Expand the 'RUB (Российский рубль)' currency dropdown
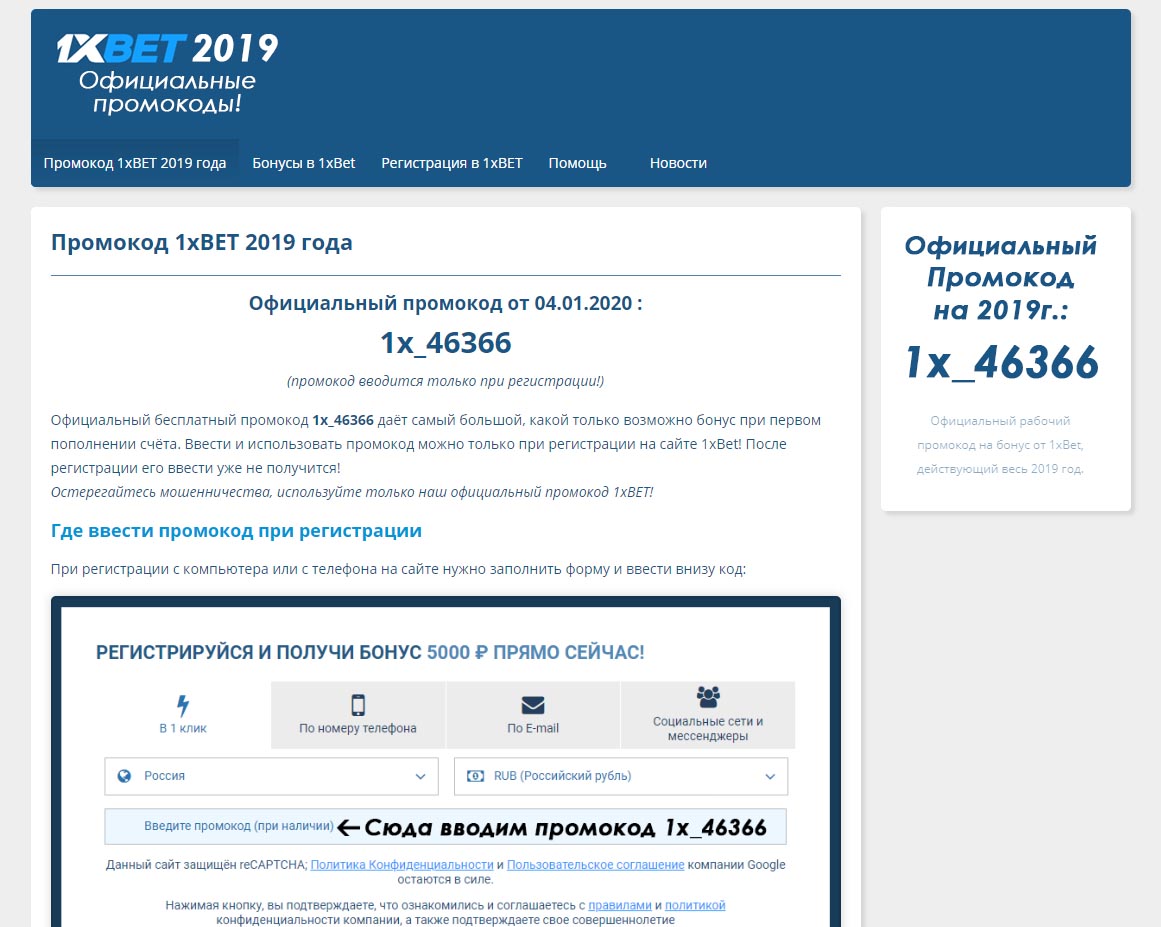 tap(620, 776)
